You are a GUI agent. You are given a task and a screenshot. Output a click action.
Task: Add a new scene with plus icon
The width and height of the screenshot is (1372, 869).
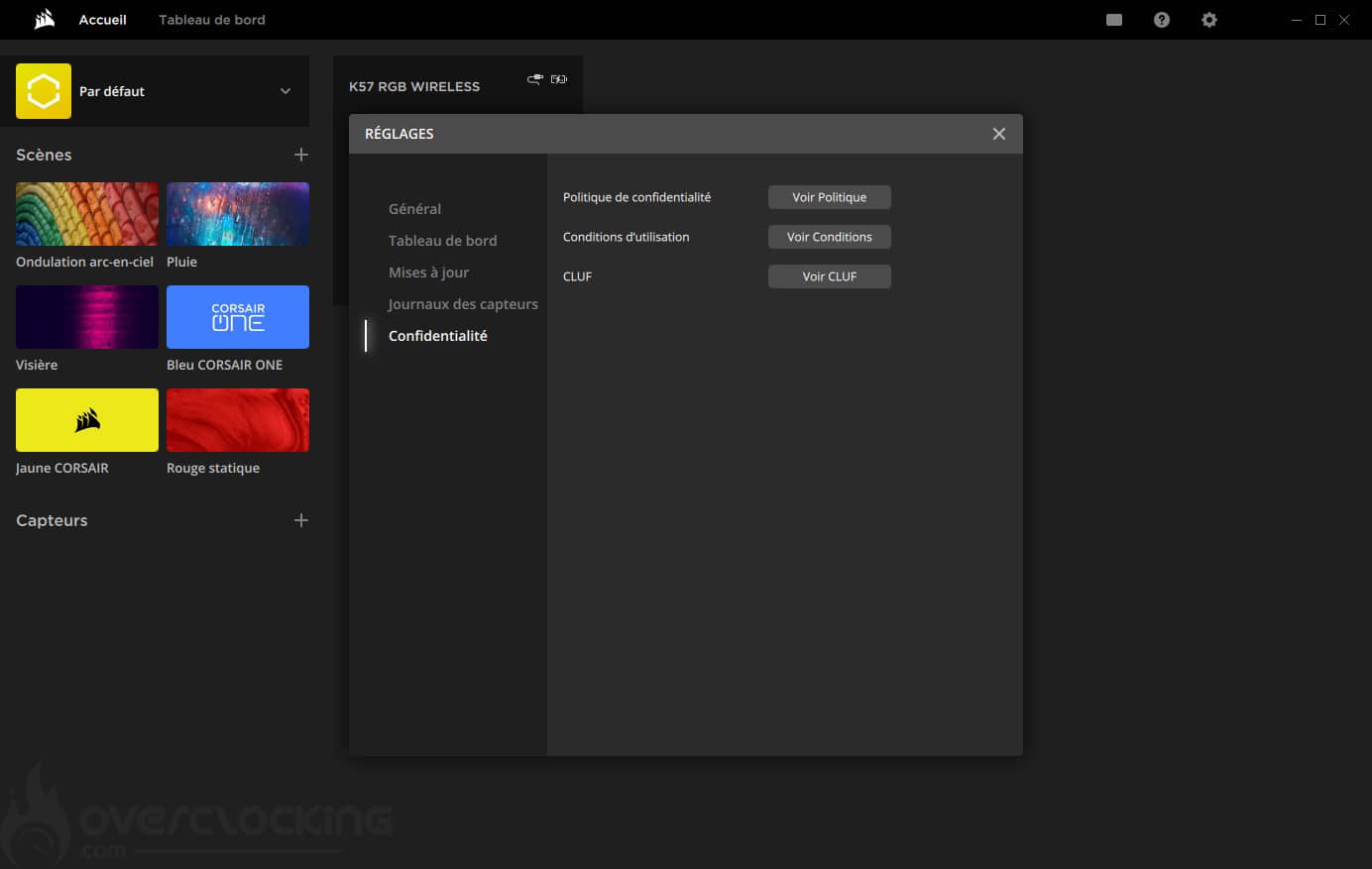click(301, 155)
